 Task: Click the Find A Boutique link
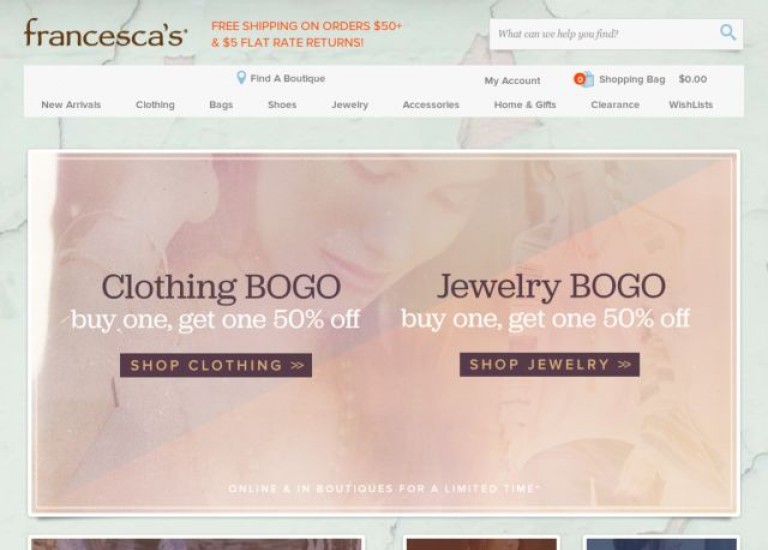coord(288,78)
